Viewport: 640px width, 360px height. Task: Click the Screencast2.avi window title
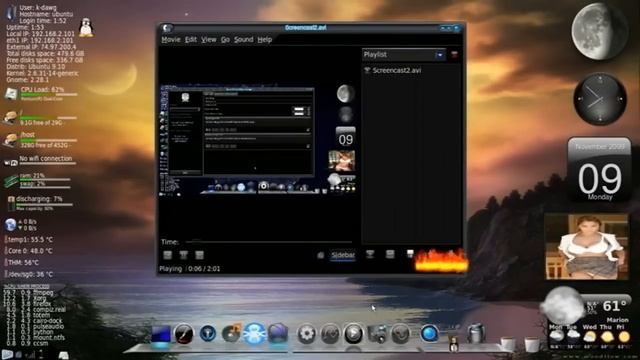point(305,28)
